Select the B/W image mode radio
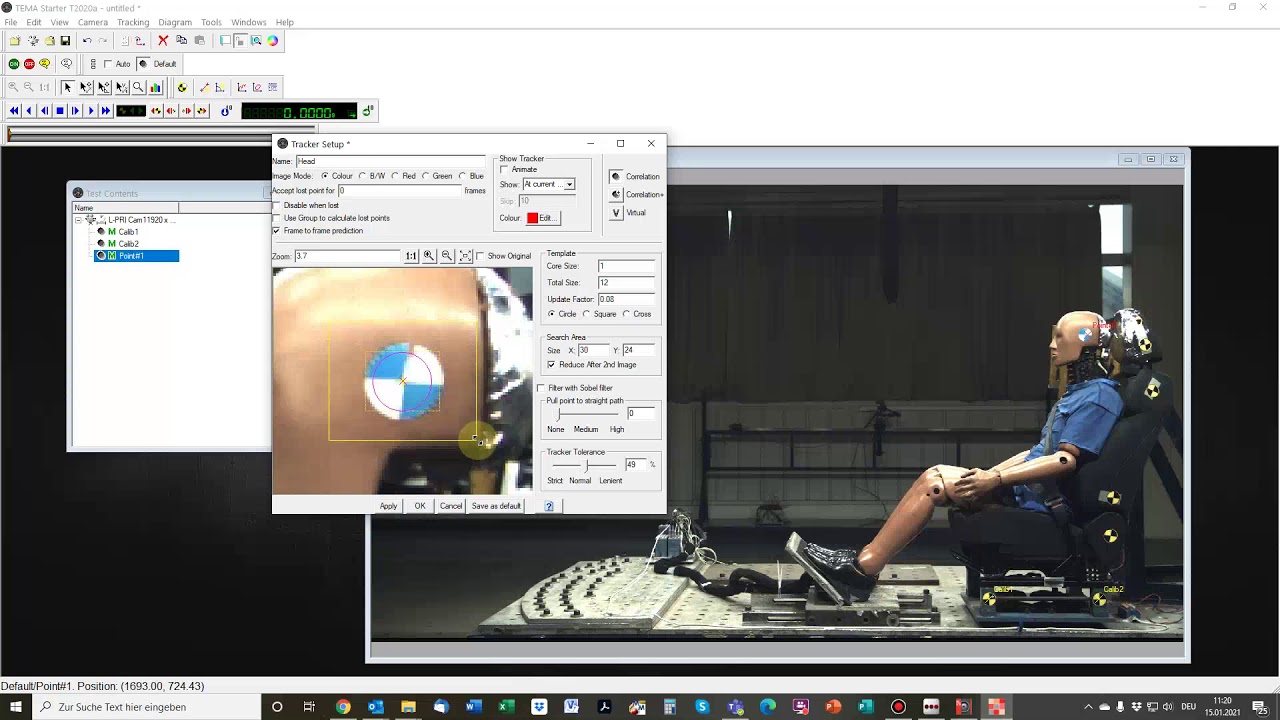Viewport: 1280px width, 720px height. (363, 176)
